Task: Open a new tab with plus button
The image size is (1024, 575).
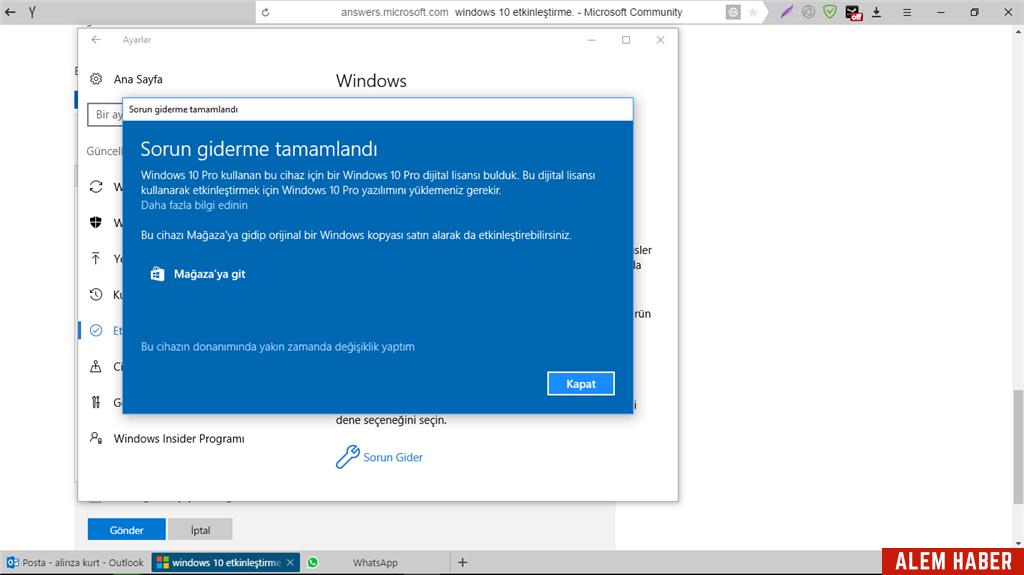Action: [x=462, y=563]
